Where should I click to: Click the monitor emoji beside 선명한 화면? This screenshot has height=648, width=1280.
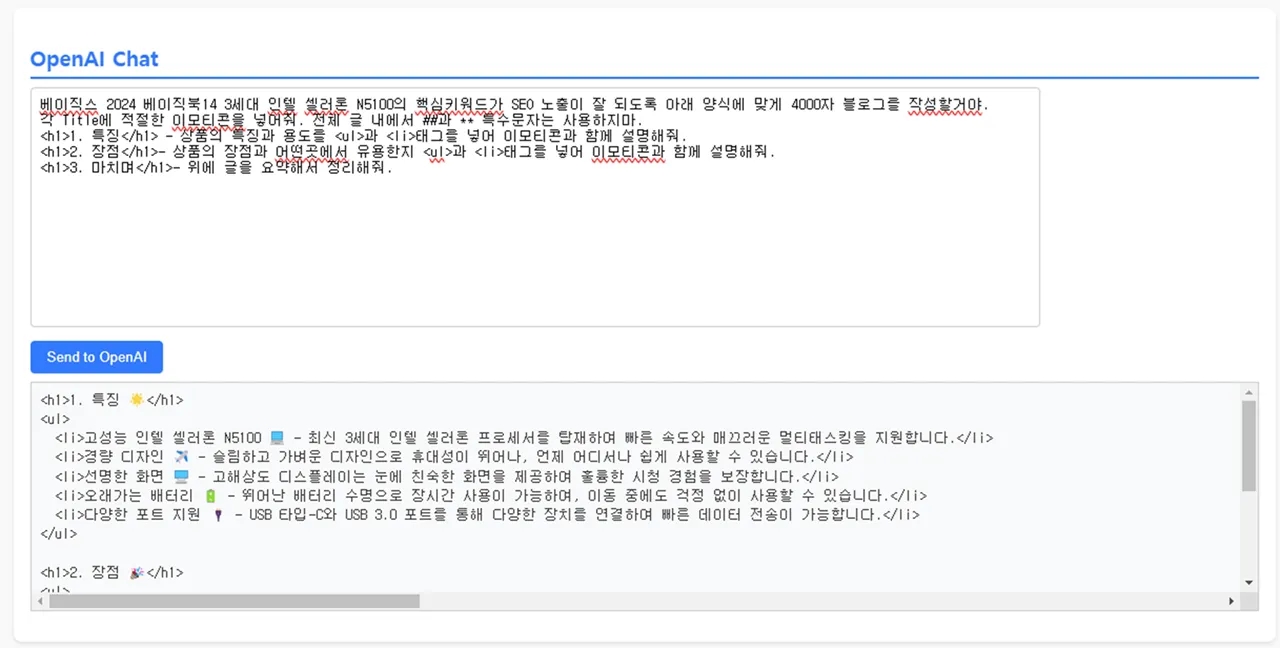tap(181, 477)
